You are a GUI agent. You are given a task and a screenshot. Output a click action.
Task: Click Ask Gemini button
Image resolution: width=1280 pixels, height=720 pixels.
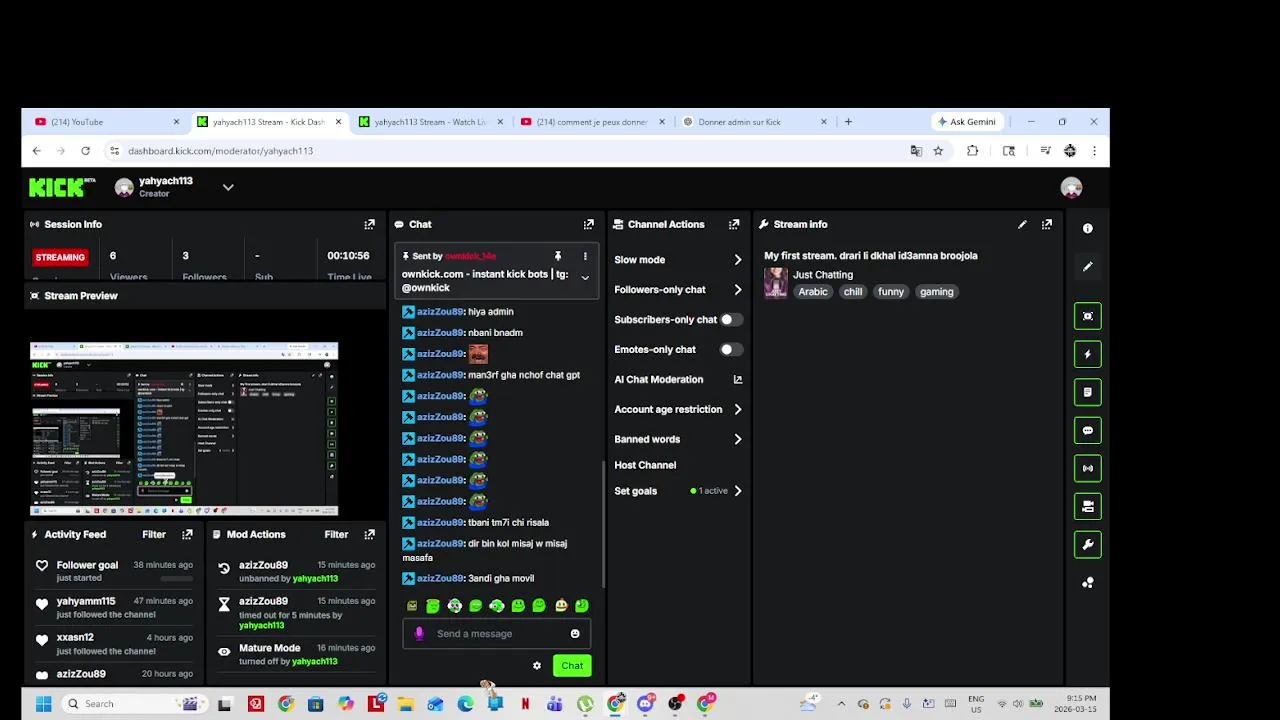click(x=966, y=122)
